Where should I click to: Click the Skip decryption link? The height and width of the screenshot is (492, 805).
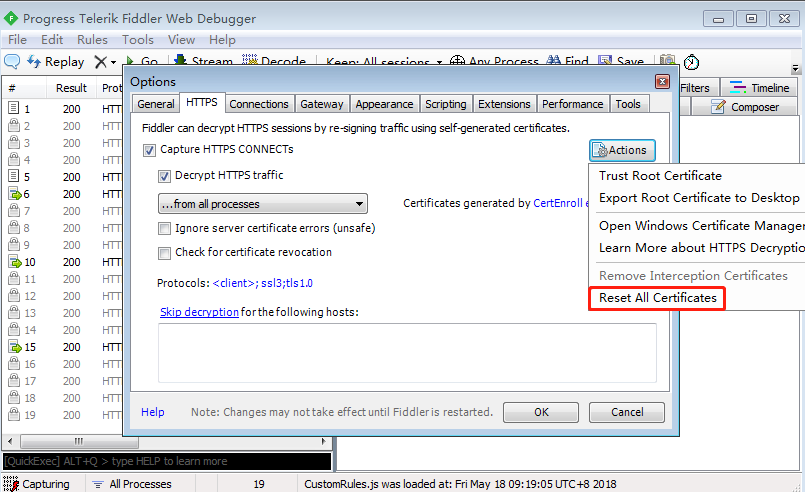pos(199,312)
